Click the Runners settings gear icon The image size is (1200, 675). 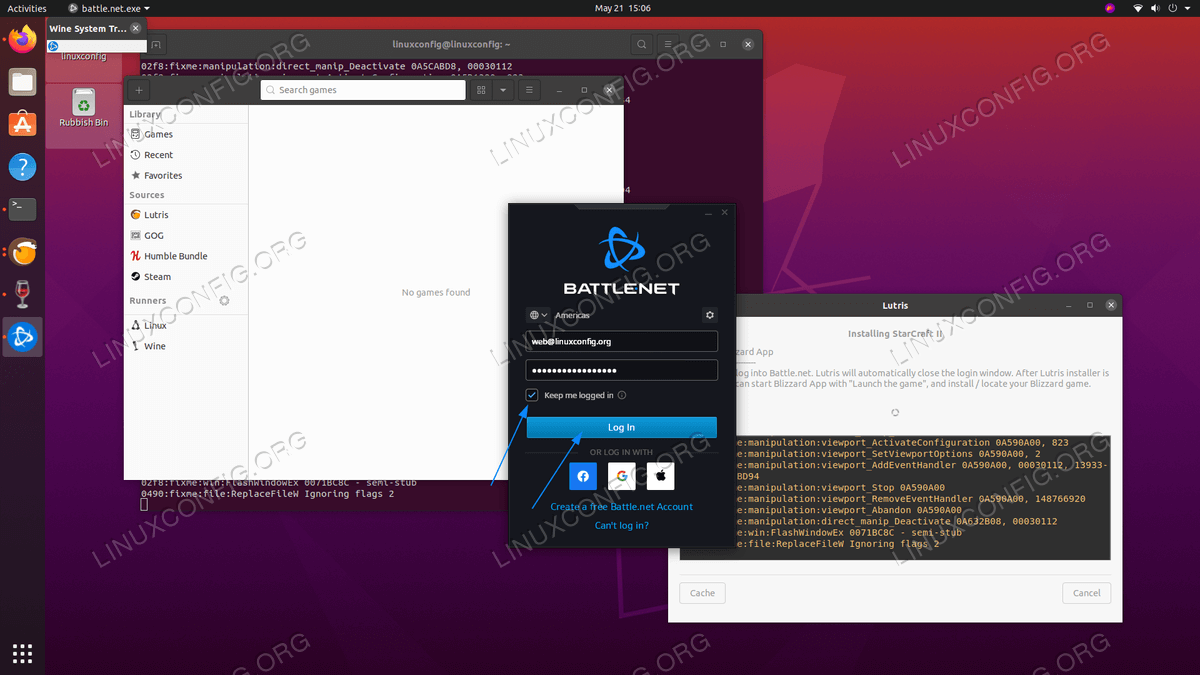(224, 300)
